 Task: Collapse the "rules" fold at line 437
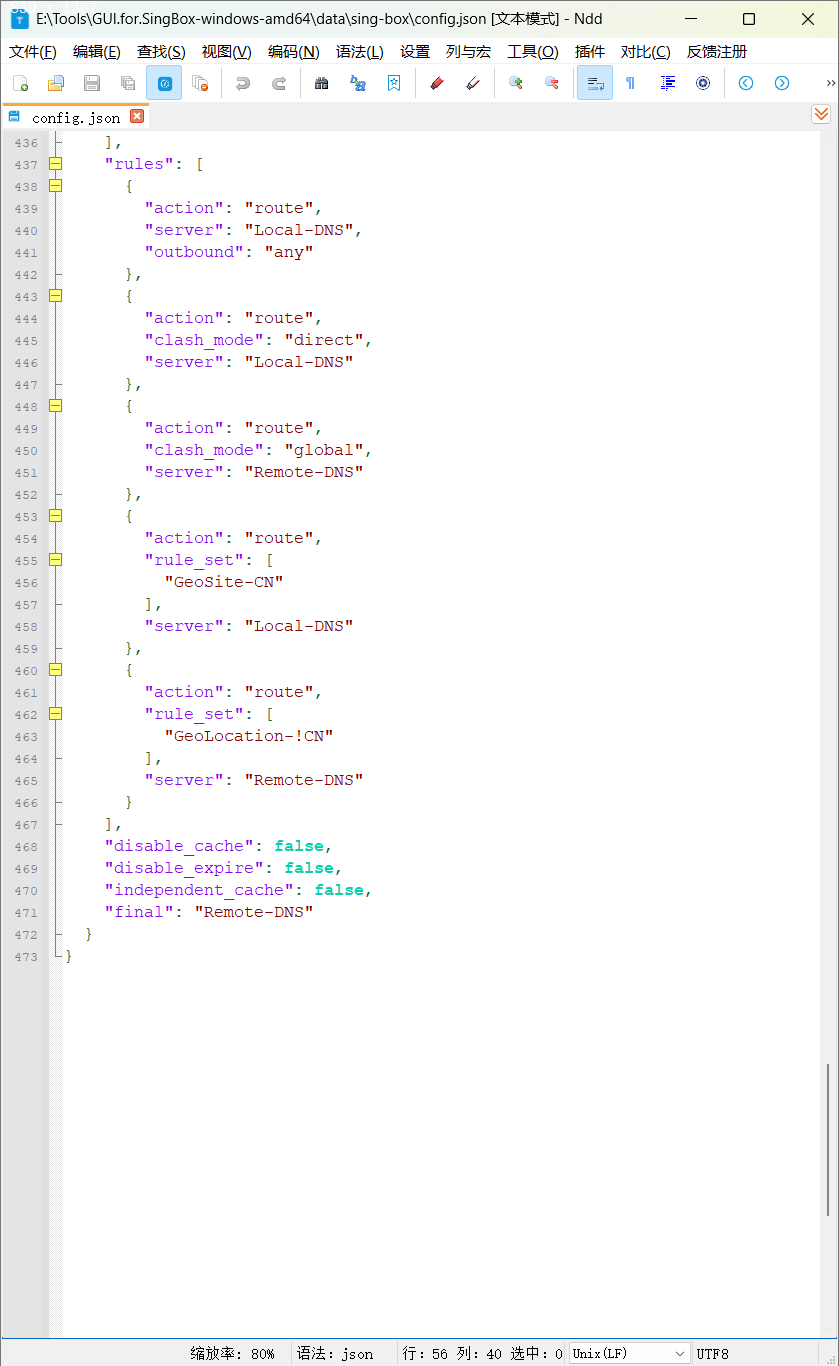(x=56, y=164)
